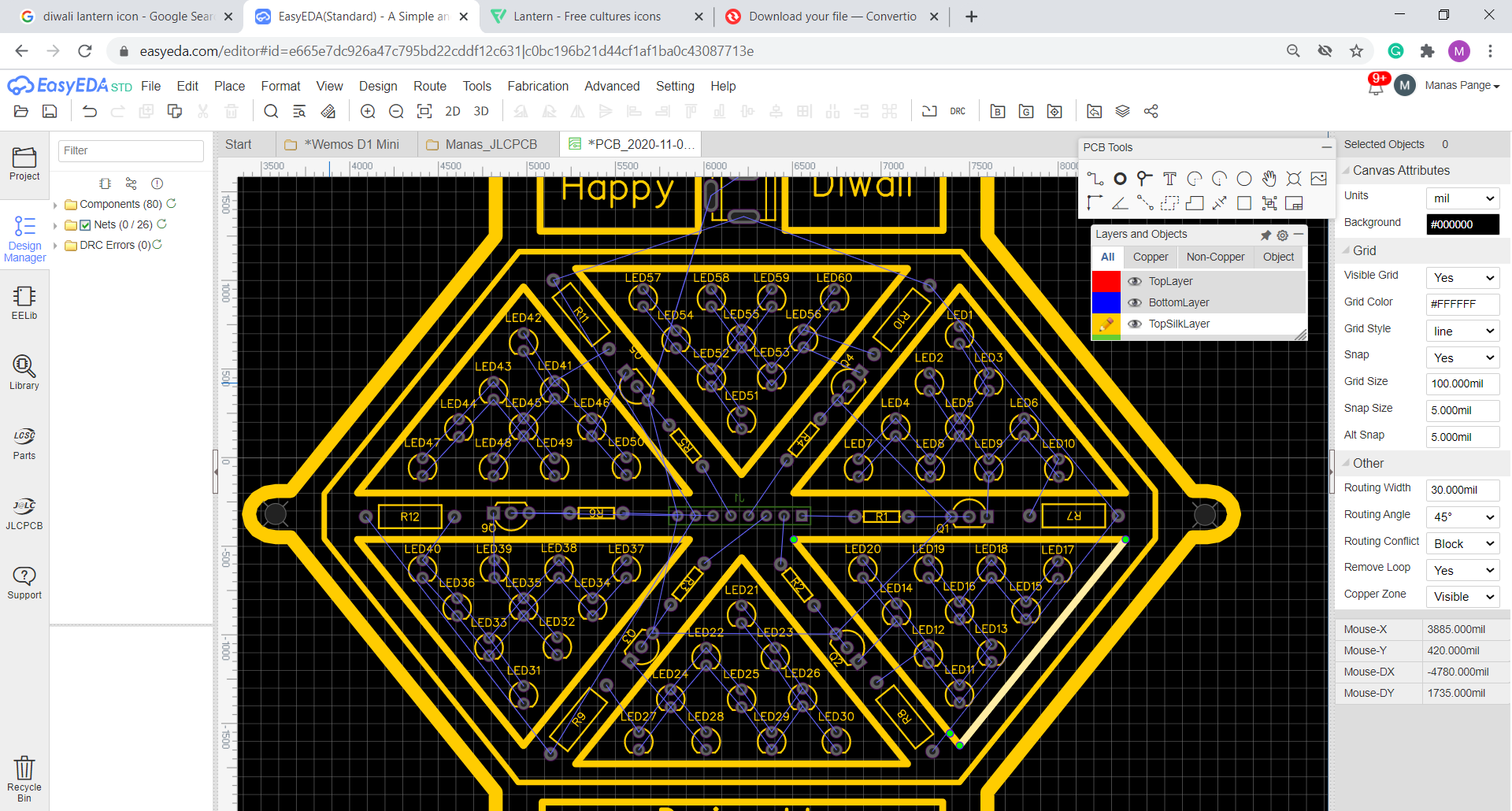Click the Filter input in Design Manager
This screenshot has width=1512, height=811.
click(x=131, y=151)
